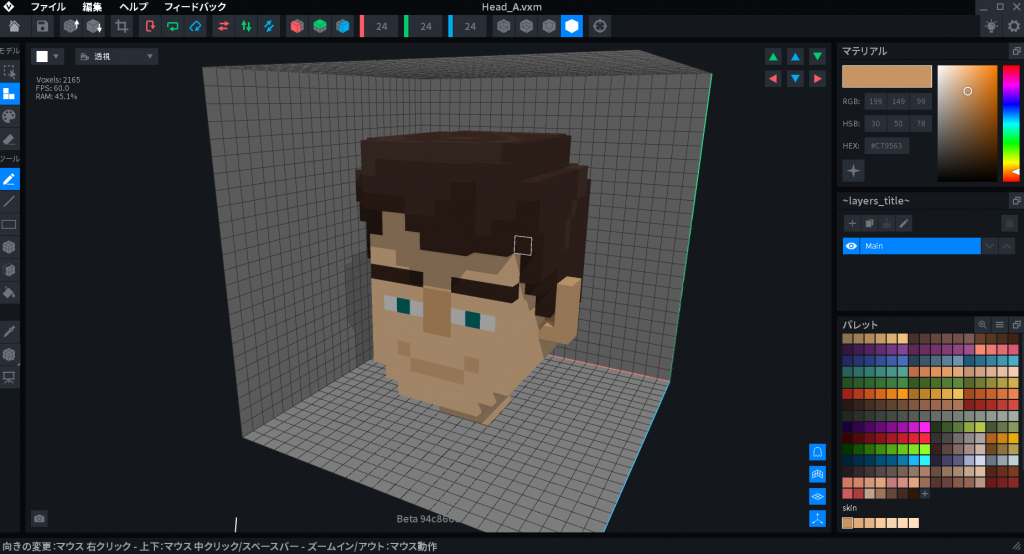Move Main layer down with chevron button
This screenshot has width=1024, height=554.
(x=989, y=246)
